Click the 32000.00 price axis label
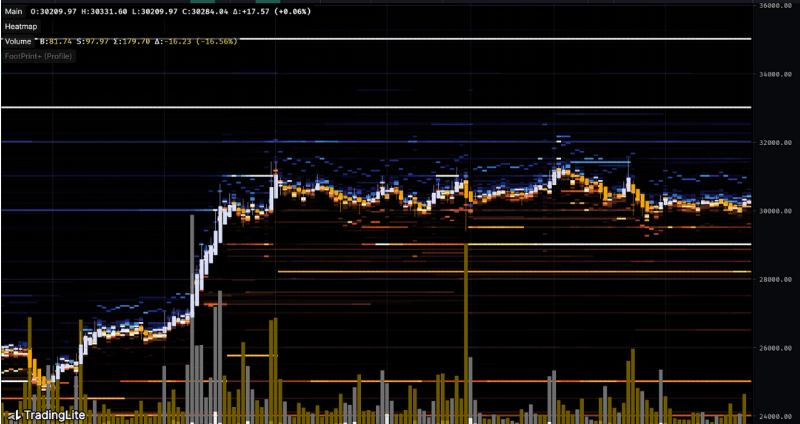This screenshot has width=800, height=424. click(x=775, y=142)
